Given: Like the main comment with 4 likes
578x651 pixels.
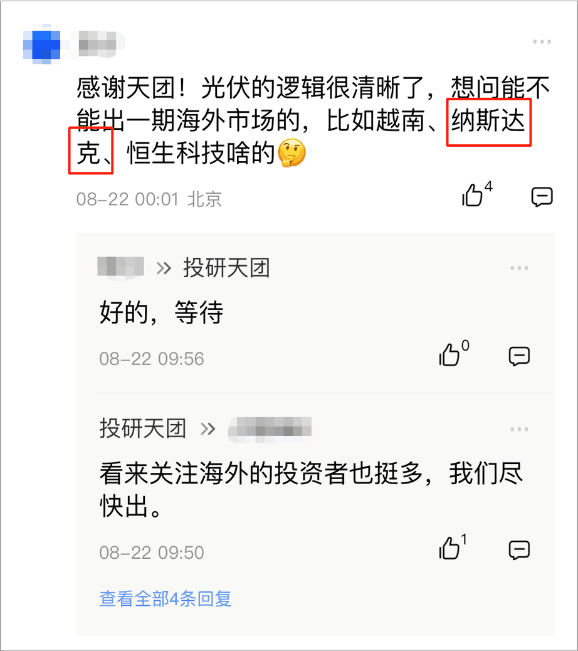Looking at the screenshot, I should pos(473,195).
